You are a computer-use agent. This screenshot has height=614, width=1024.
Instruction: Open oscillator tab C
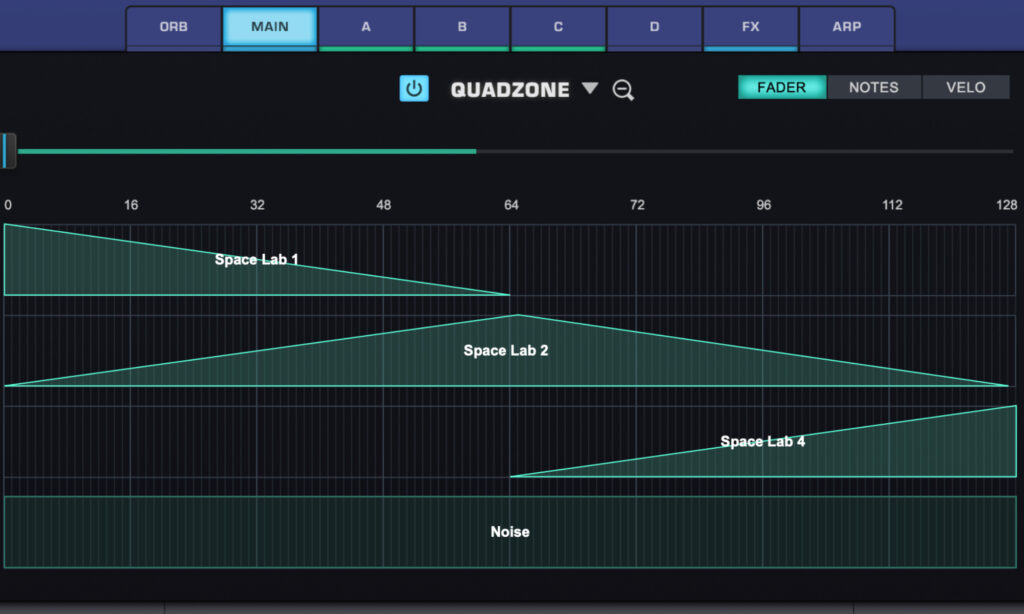click(x=557, y=27)
